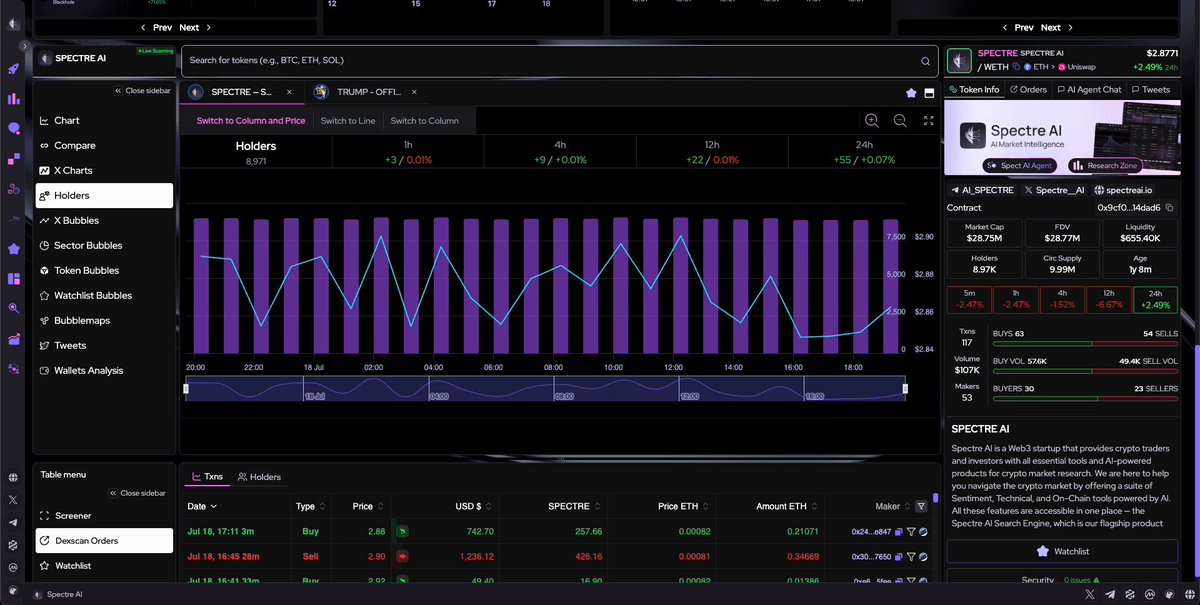1200x605 pixels.
Task: Click the Telegram icon in left rail
Action: [x=14, y=522]
